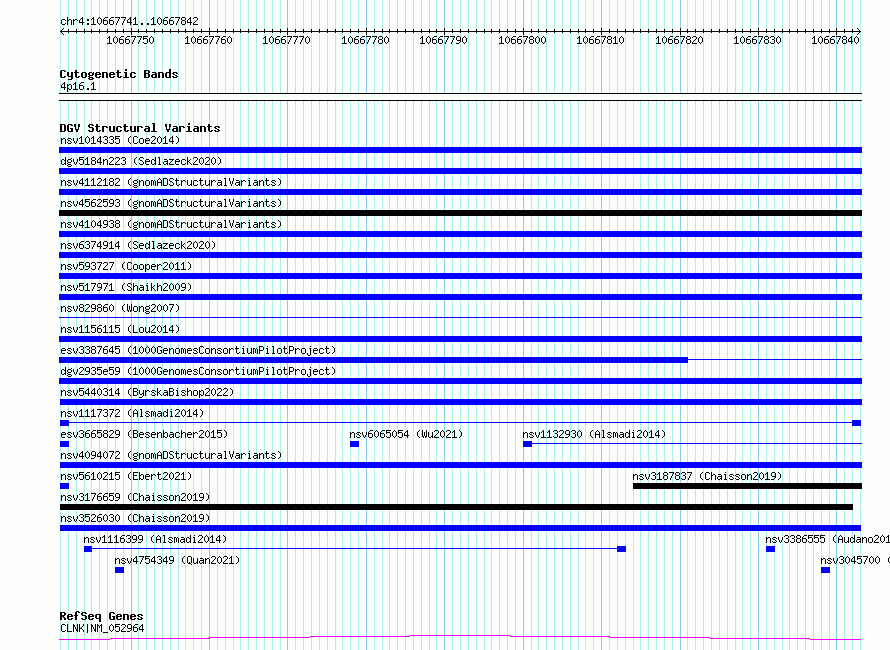This screenshot has height=650, width=890.
Task: Open nsv1116399 (Alsmadi2014) label
Action: click(155, 539)
